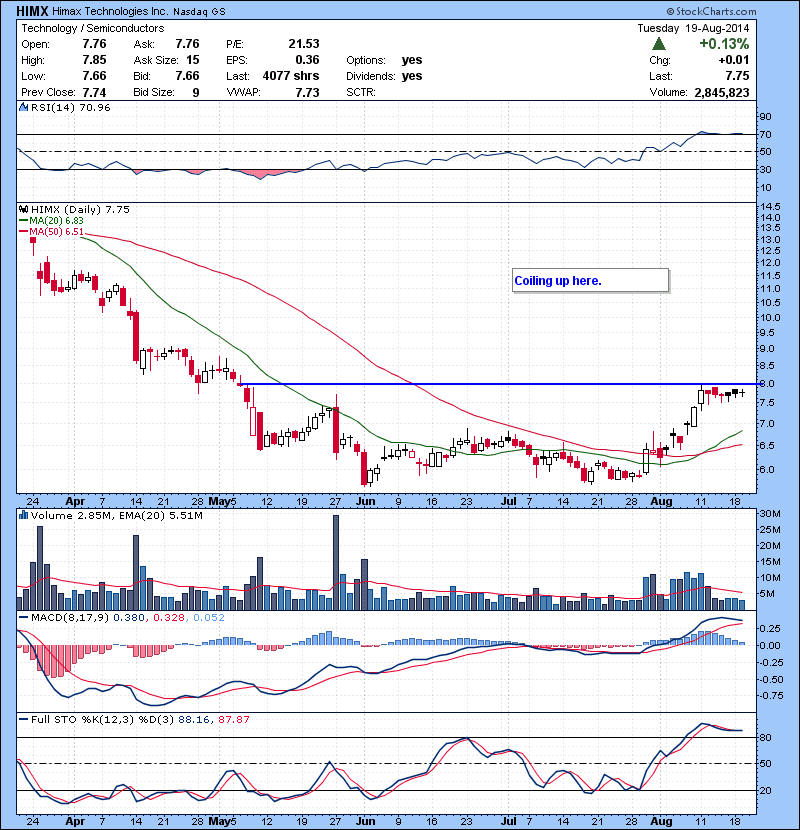Click the VWAP value 7.73
Image resolution: width=800 pixels, height=830 pixels.
pos(307,93)
